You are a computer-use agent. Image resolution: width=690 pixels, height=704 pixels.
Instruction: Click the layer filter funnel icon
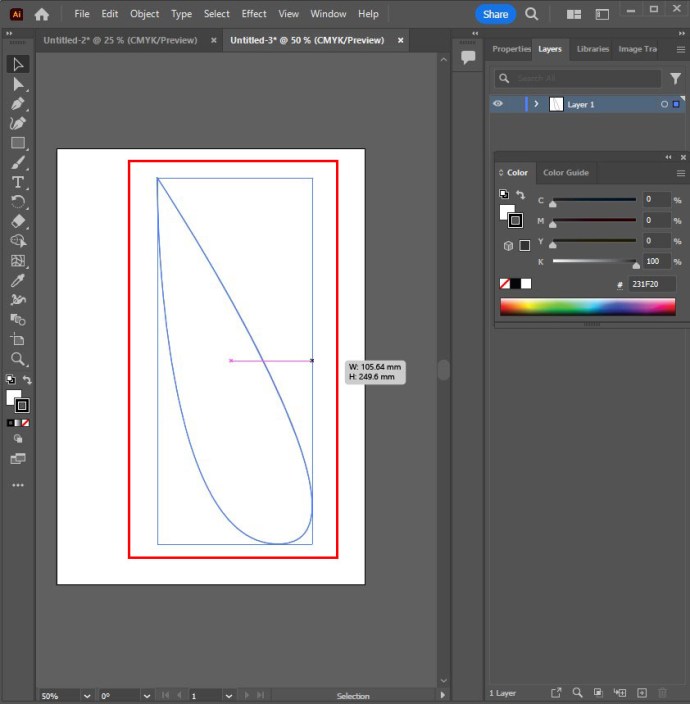(676, 78)
